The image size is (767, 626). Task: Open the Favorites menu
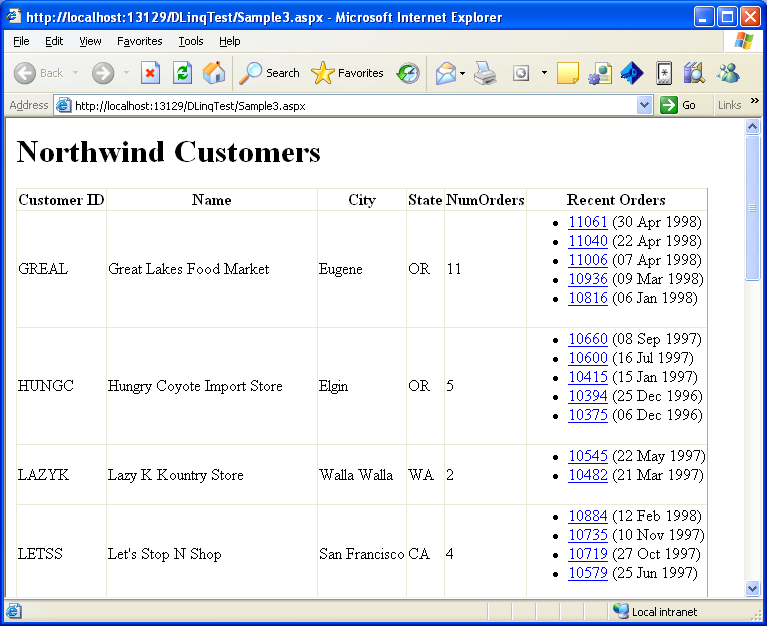pos(139,41)
